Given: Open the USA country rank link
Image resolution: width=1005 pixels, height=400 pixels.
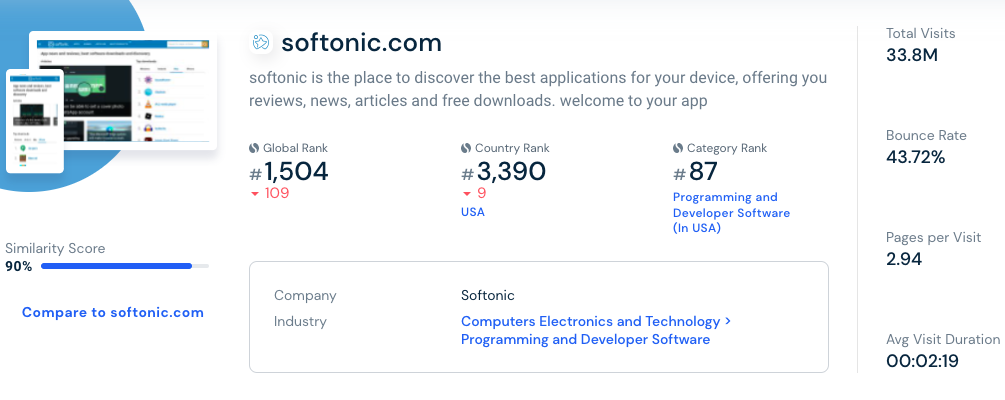Looking at the screenshot, I should click(x=473, y=212).
